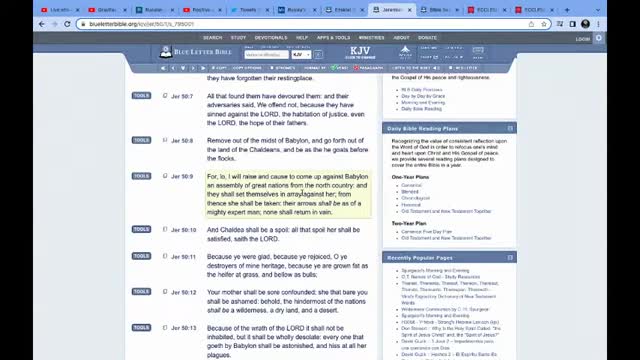
Task: Tick the checkbox beside Jer 50:10
Action: [x=165, y=229]
